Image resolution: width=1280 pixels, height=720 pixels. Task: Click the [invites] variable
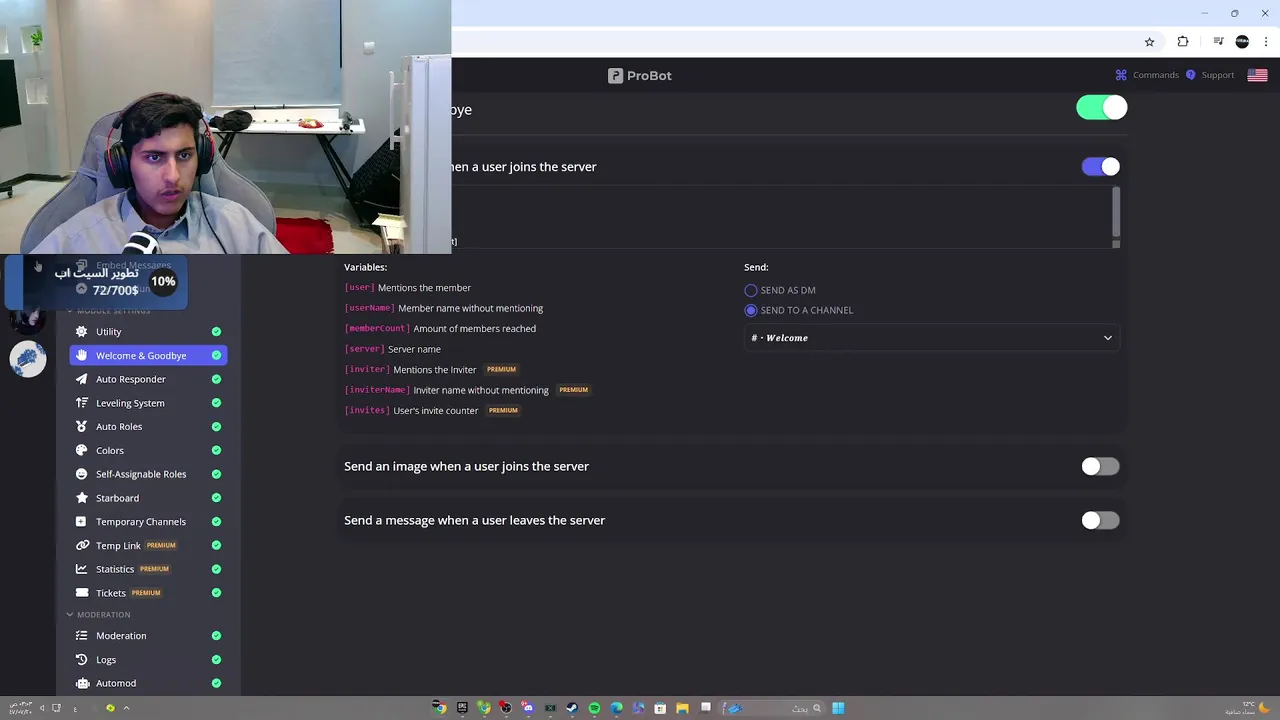pos(367,410)
